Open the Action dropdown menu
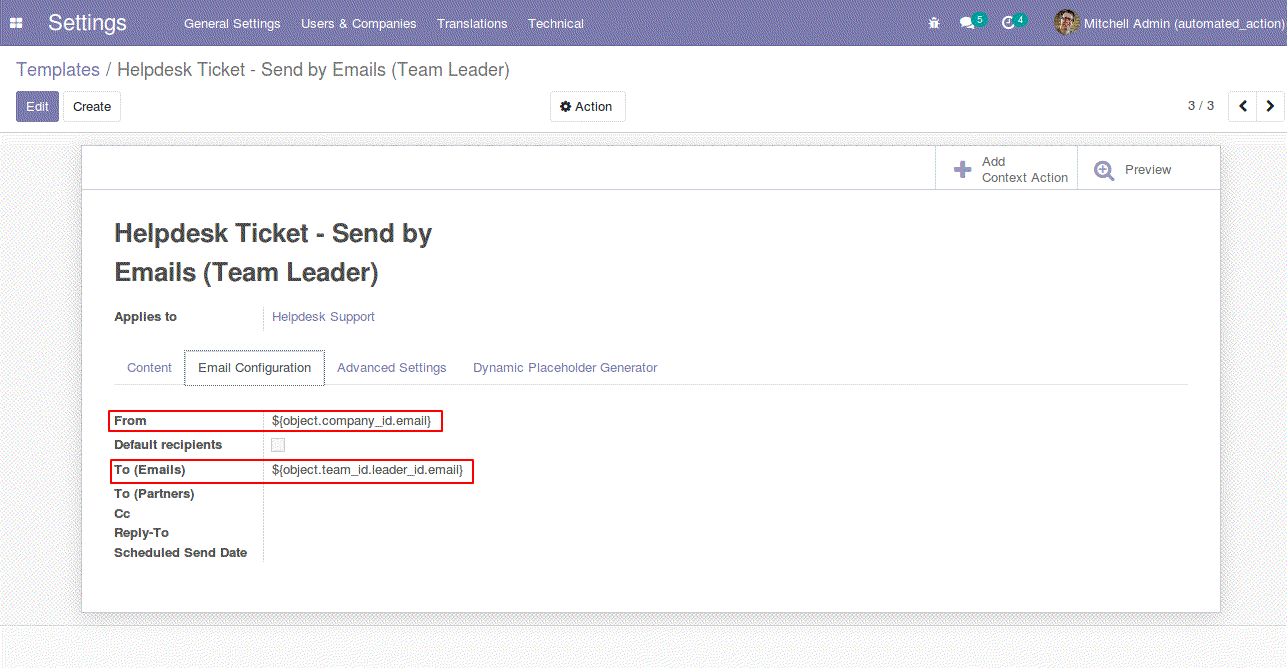The image size is (1287, 668). point(587,107)
